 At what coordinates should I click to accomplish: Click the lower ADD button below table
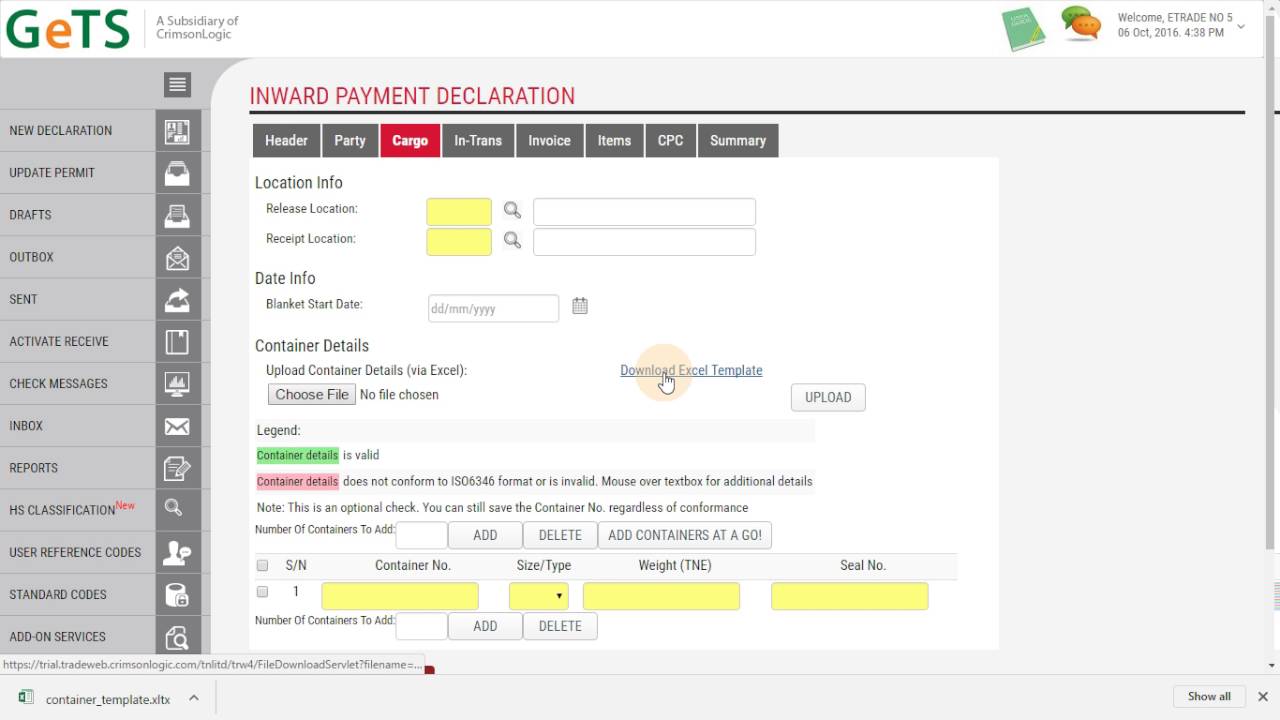(x=485, y=626)
